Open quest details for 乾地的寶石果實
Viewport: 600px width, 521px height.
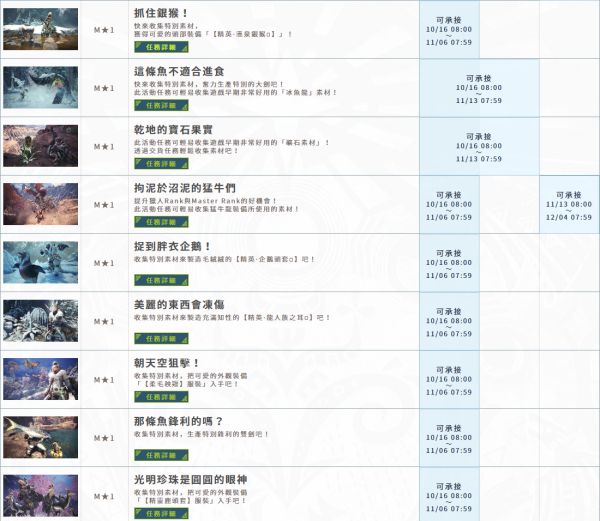tap(161, 164)
